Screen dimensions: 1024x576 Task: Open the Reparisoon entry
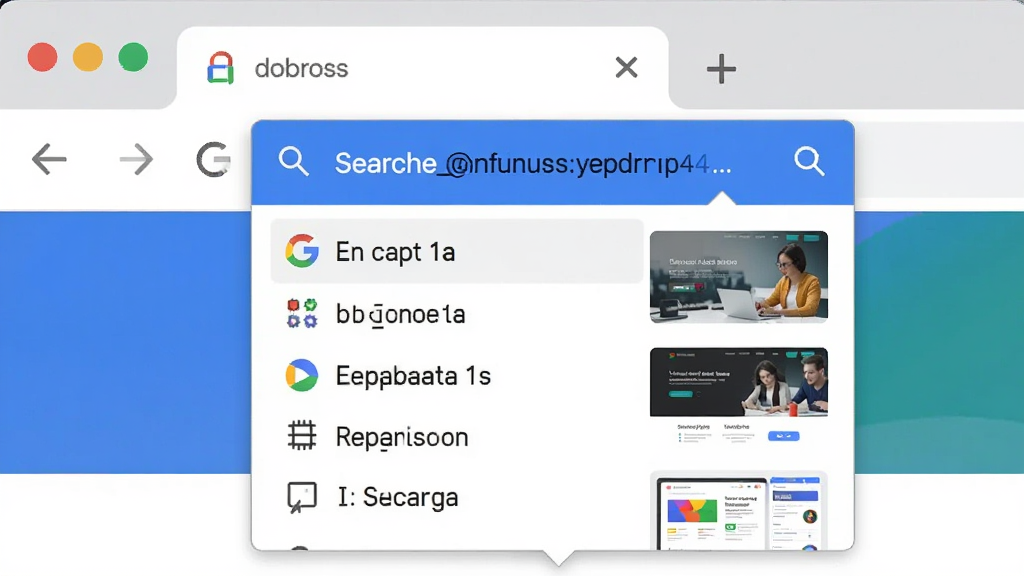pyautogui.click(x=457, y=437)
